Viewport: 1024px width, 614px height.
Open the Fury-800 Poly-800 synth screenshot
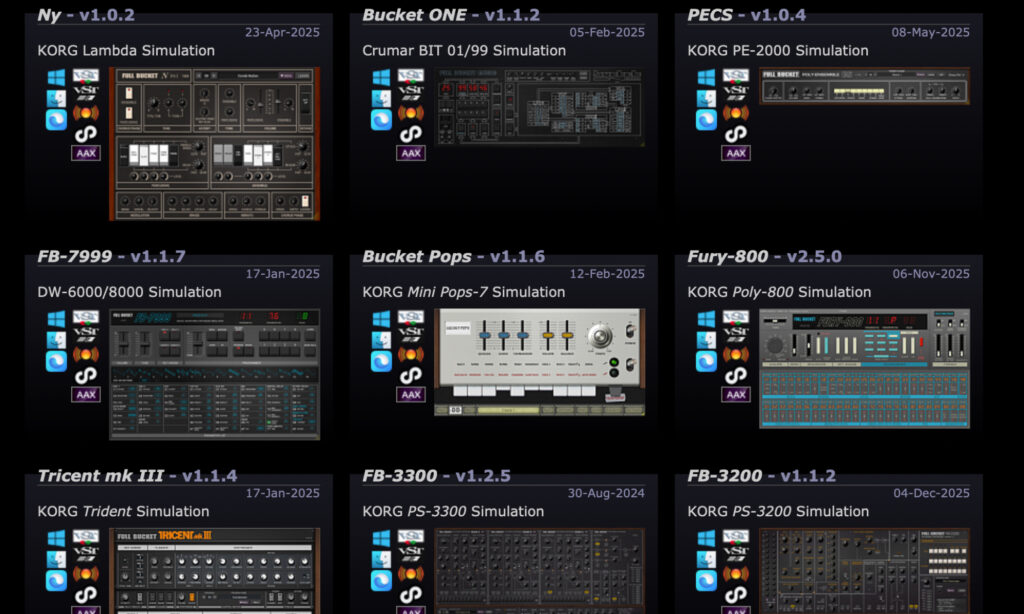(864, 368)
